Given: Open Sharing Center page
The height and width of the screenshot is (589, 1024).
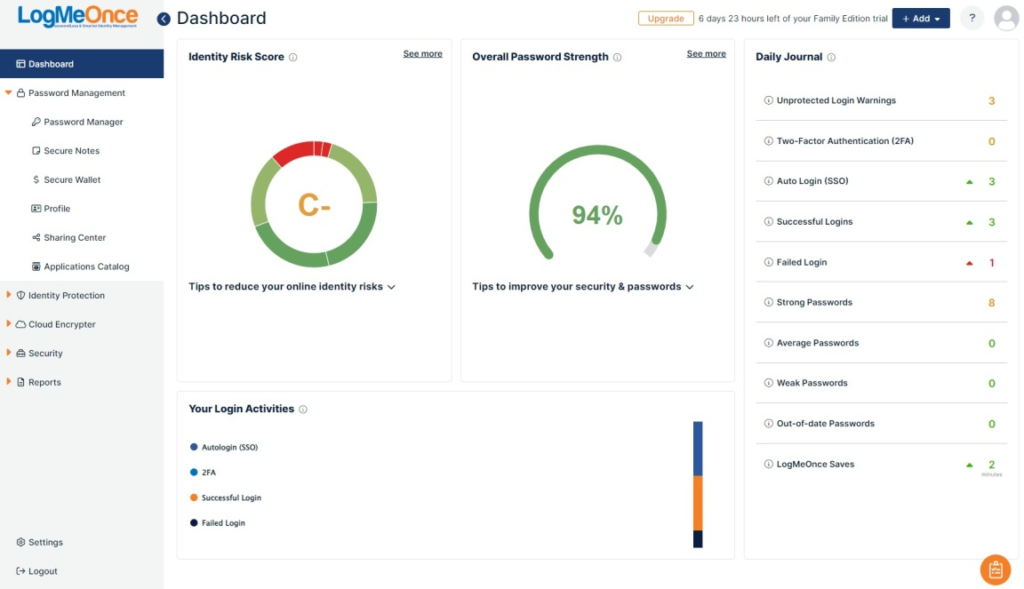Looking at the screenshot, I should [74, 238].
